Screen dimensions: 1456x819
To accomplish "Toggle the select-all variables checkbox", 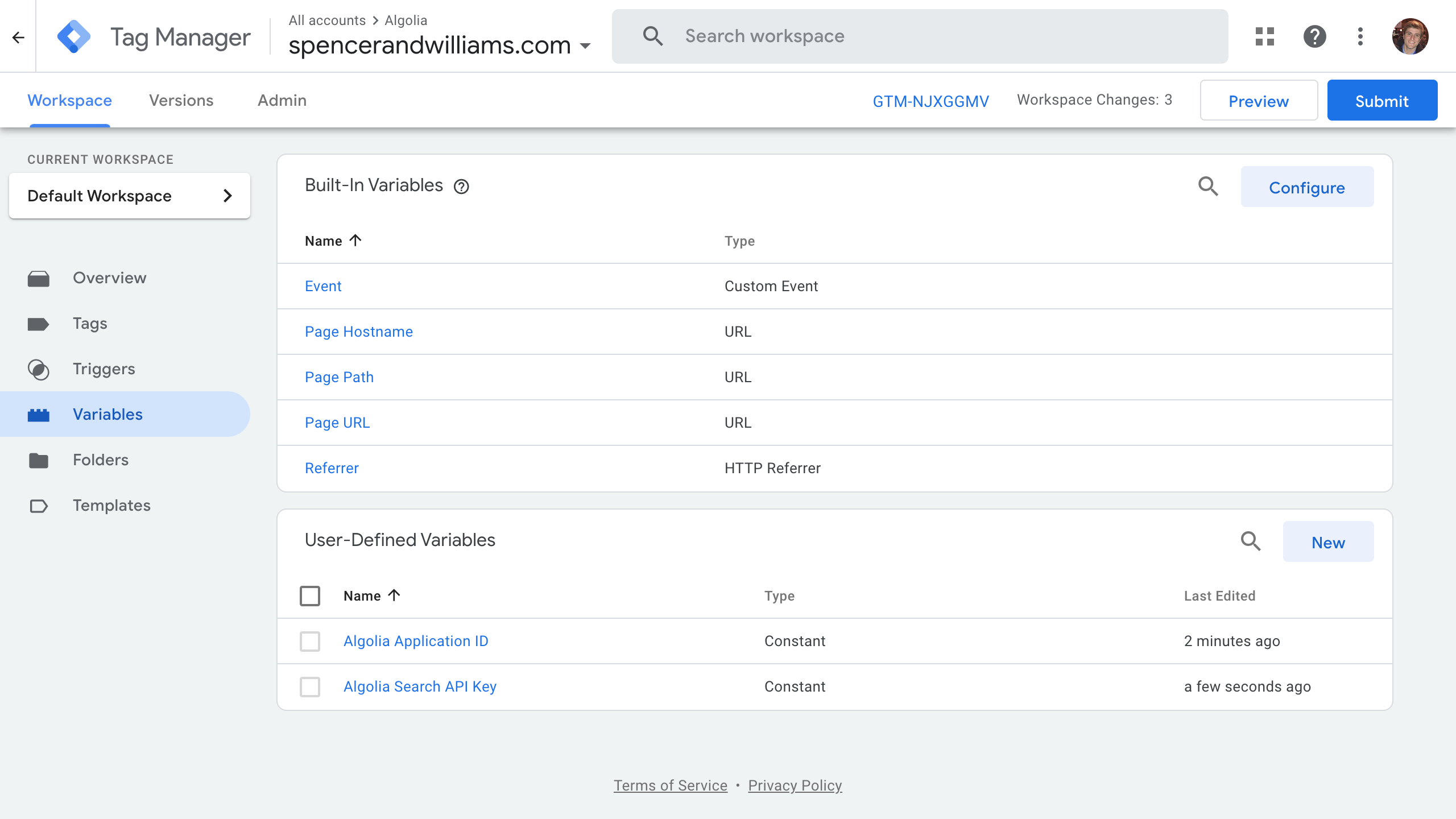I will coord(310,596).
